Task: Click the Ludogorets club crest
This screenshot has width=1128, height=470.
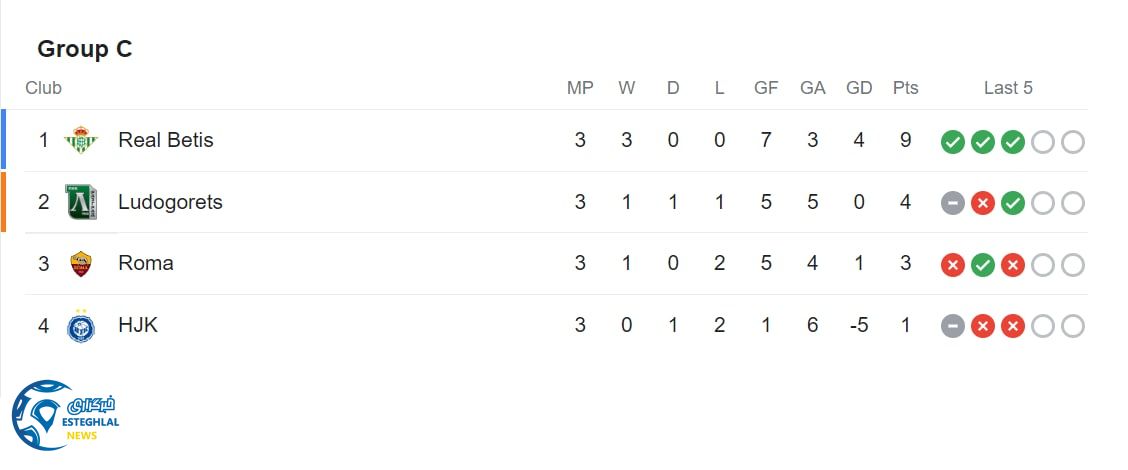Action: point(81,203)
